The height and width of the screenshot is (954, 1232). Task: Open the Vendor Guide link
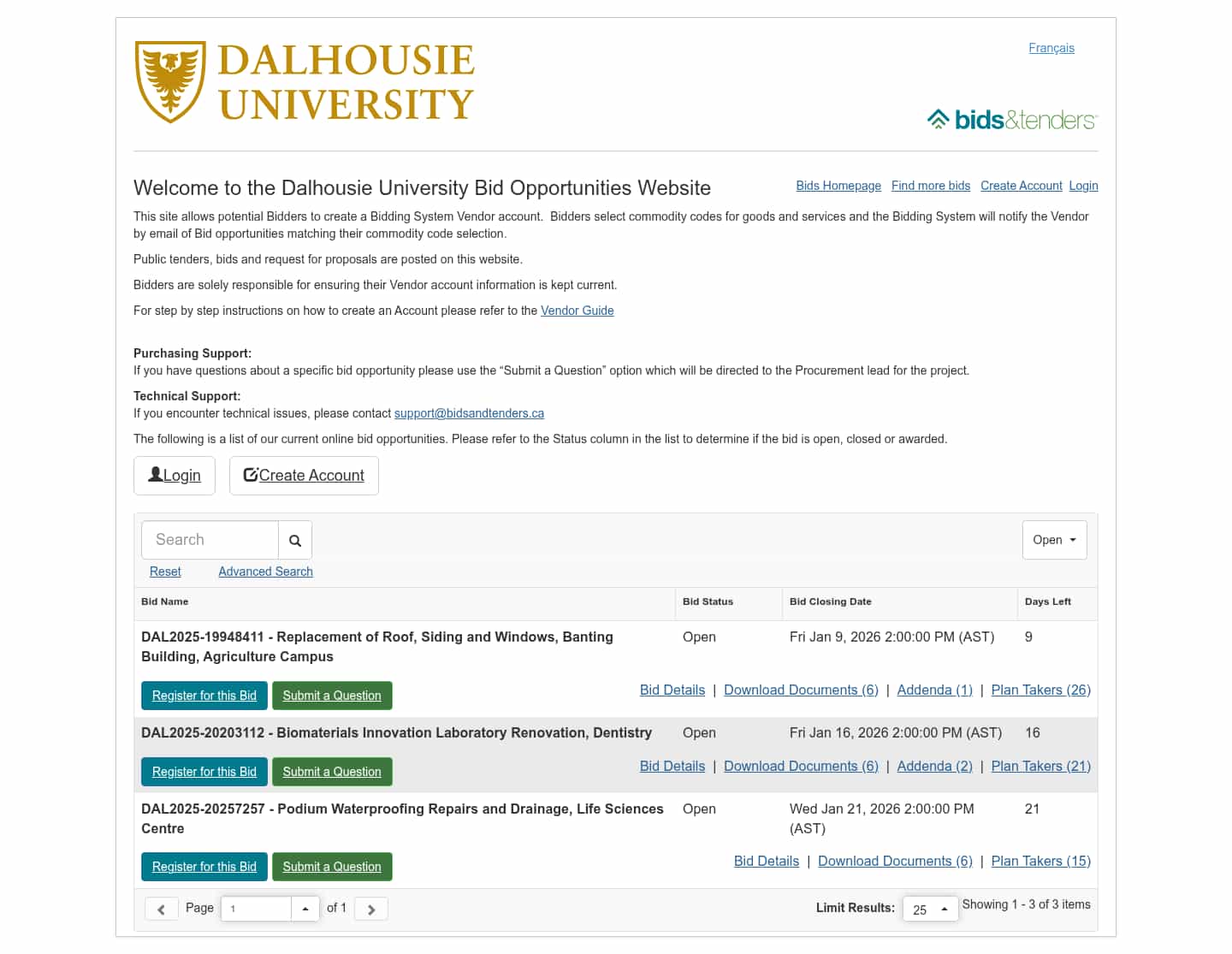(x=577, y=311)
